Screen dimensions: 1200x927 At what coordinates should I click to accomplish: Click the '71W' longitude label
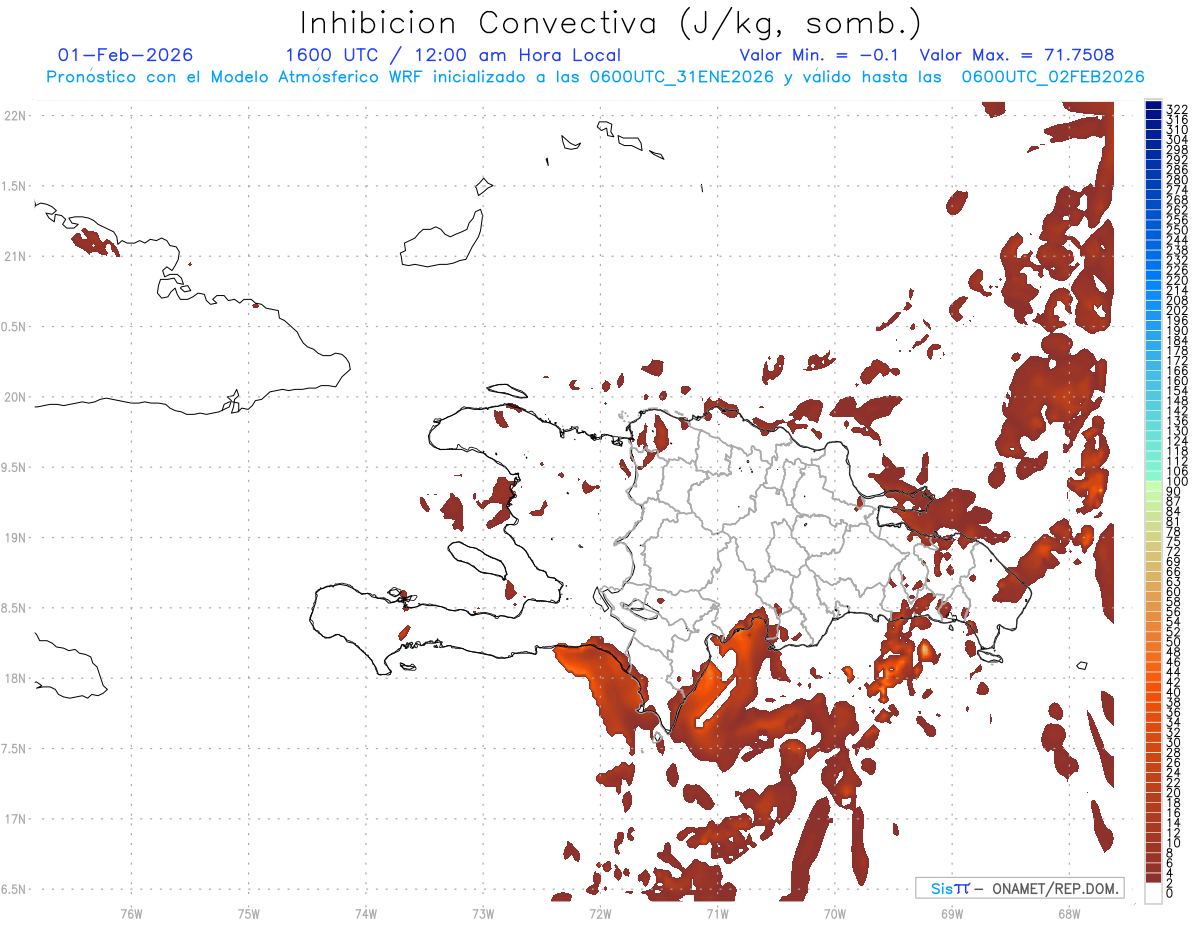click(x=717, y=913)
